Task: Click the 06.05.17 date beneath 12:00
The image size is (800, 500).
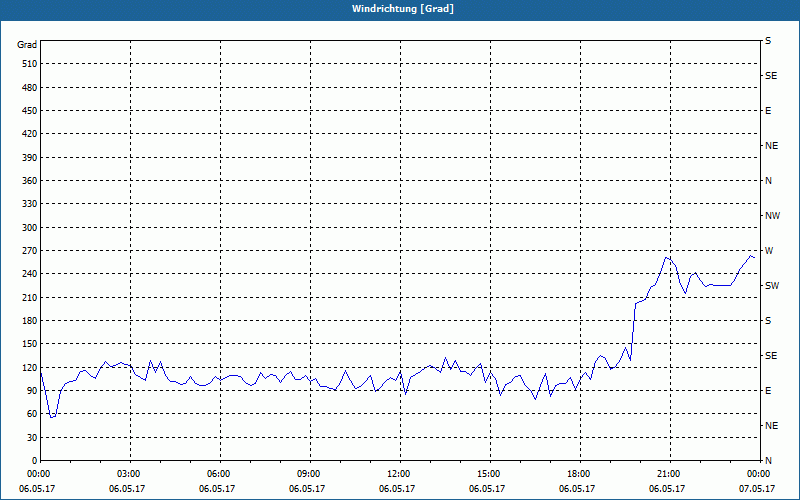Action: coord(397,489)
